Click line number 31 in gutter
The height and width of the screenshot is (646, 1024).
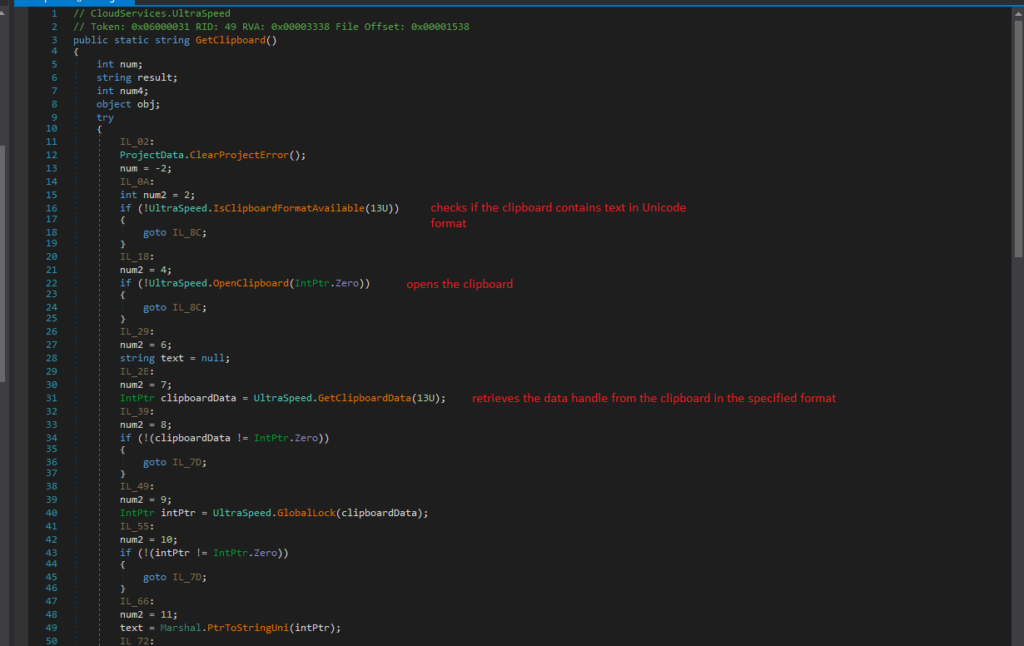[52, 398]
